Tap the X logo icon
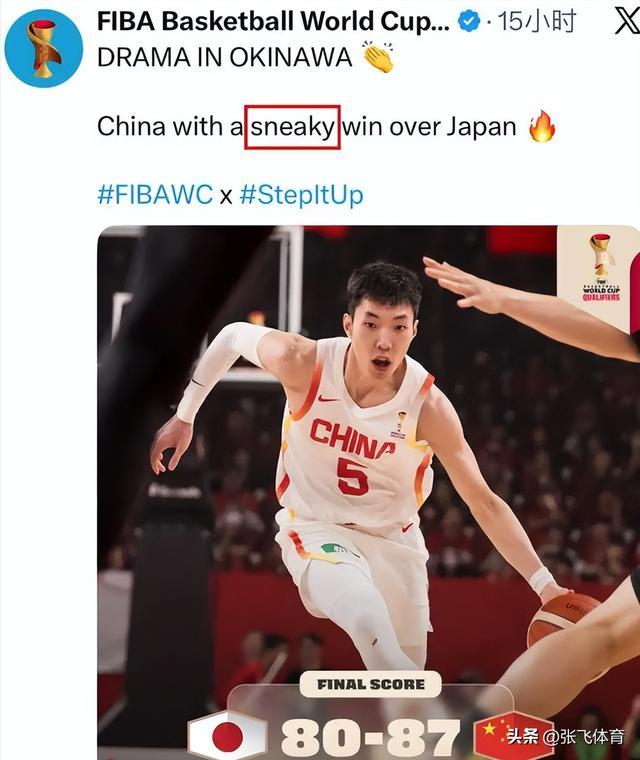This screenshot has width=640, height=760. [628, 22]
